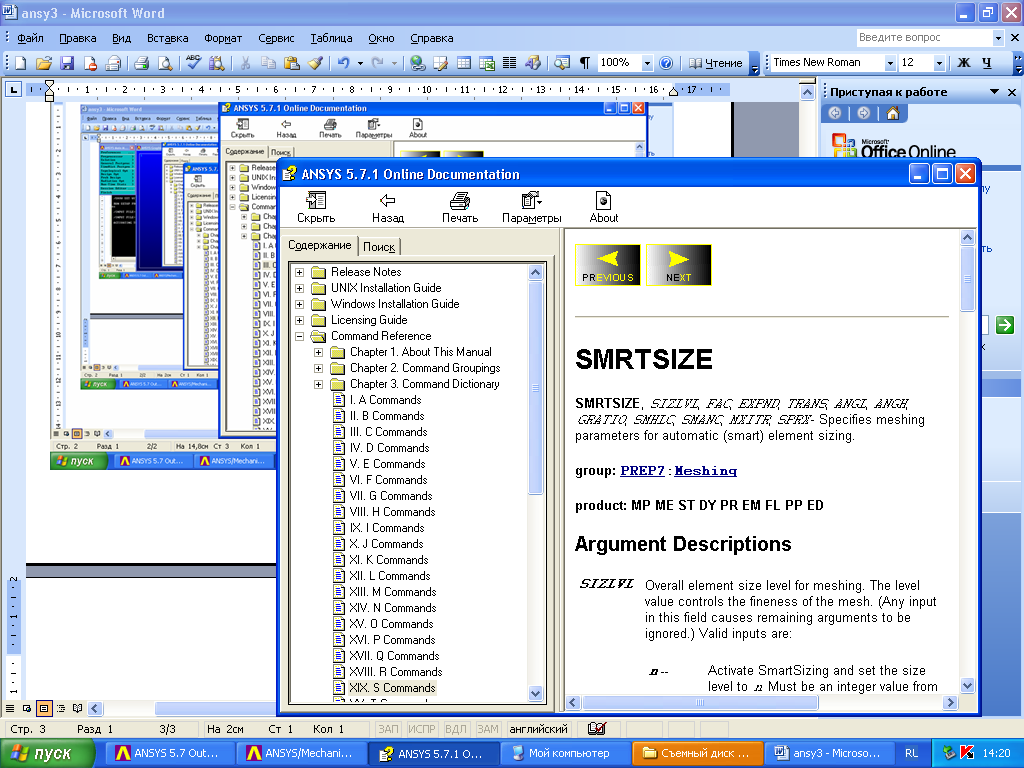Image resolution: width=1024 pixels, height=768 pixels.
Task: Click the Скрыть icon in ANSYS Documentation
Action: (316, 206)
